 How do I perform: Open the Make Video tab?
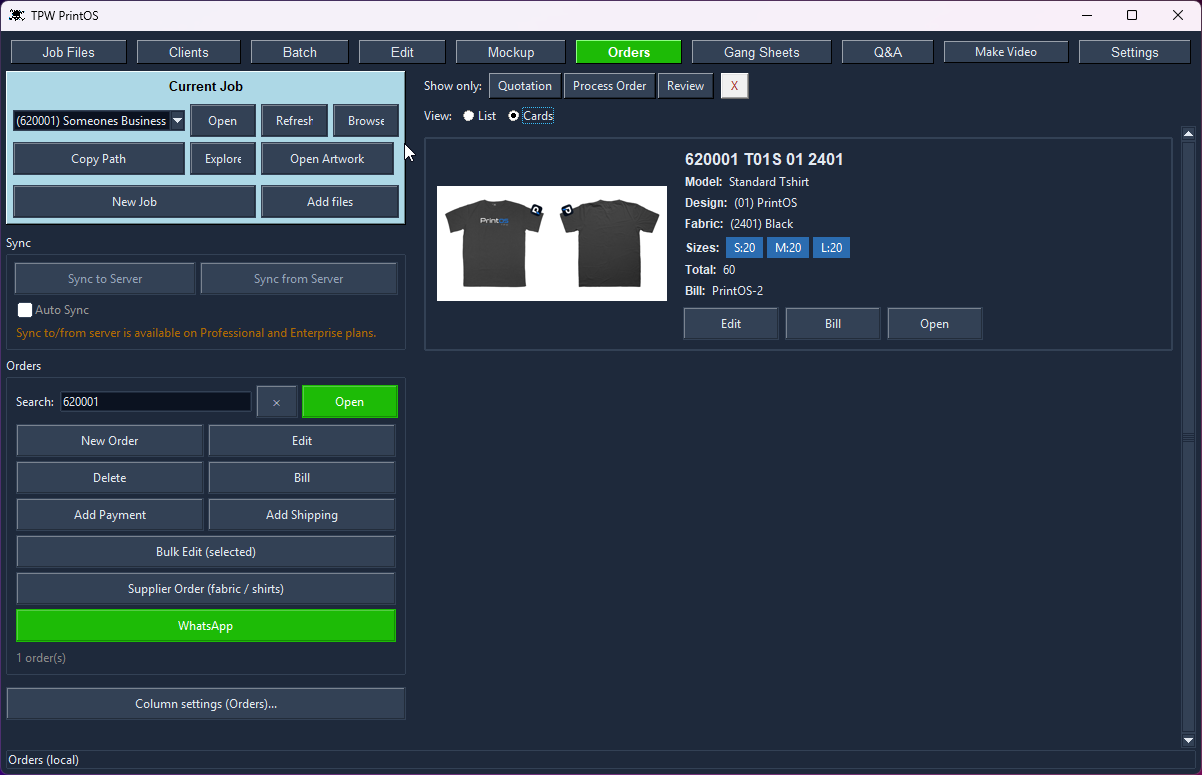pyautogui.click(x=1006, y=52)
